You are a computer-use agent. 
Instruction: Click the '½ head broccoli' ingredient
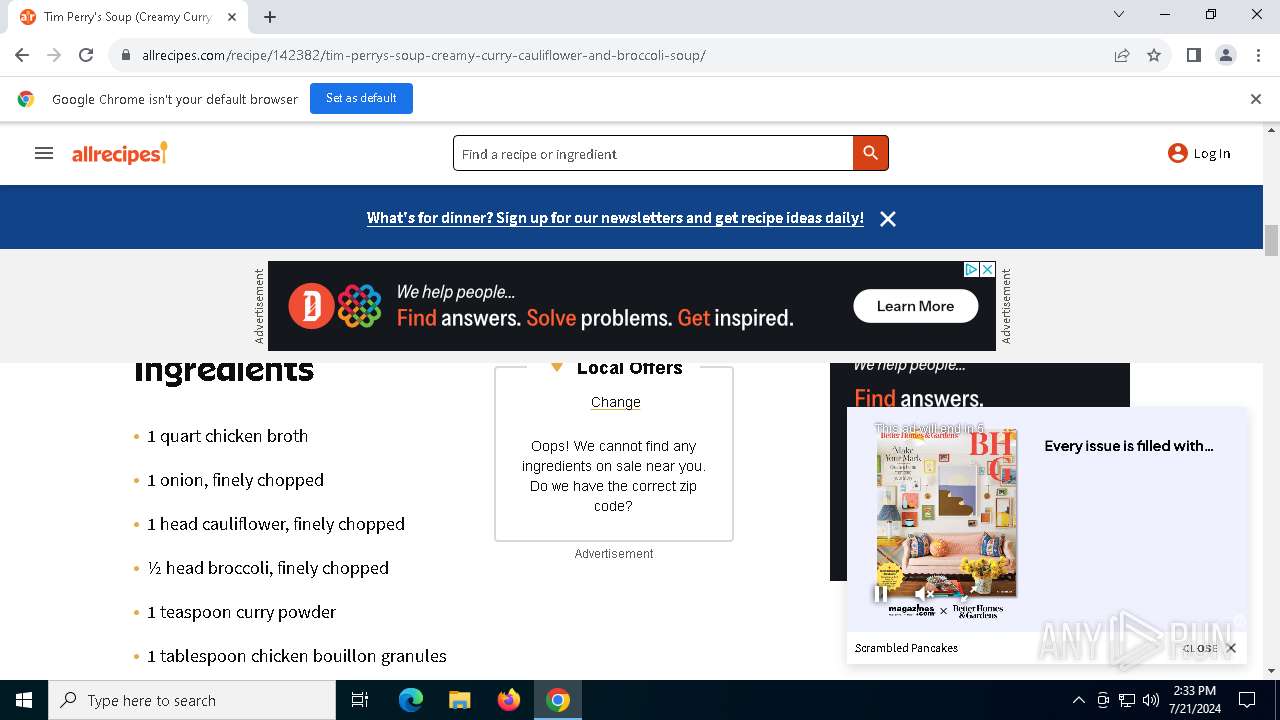[268, 568]
